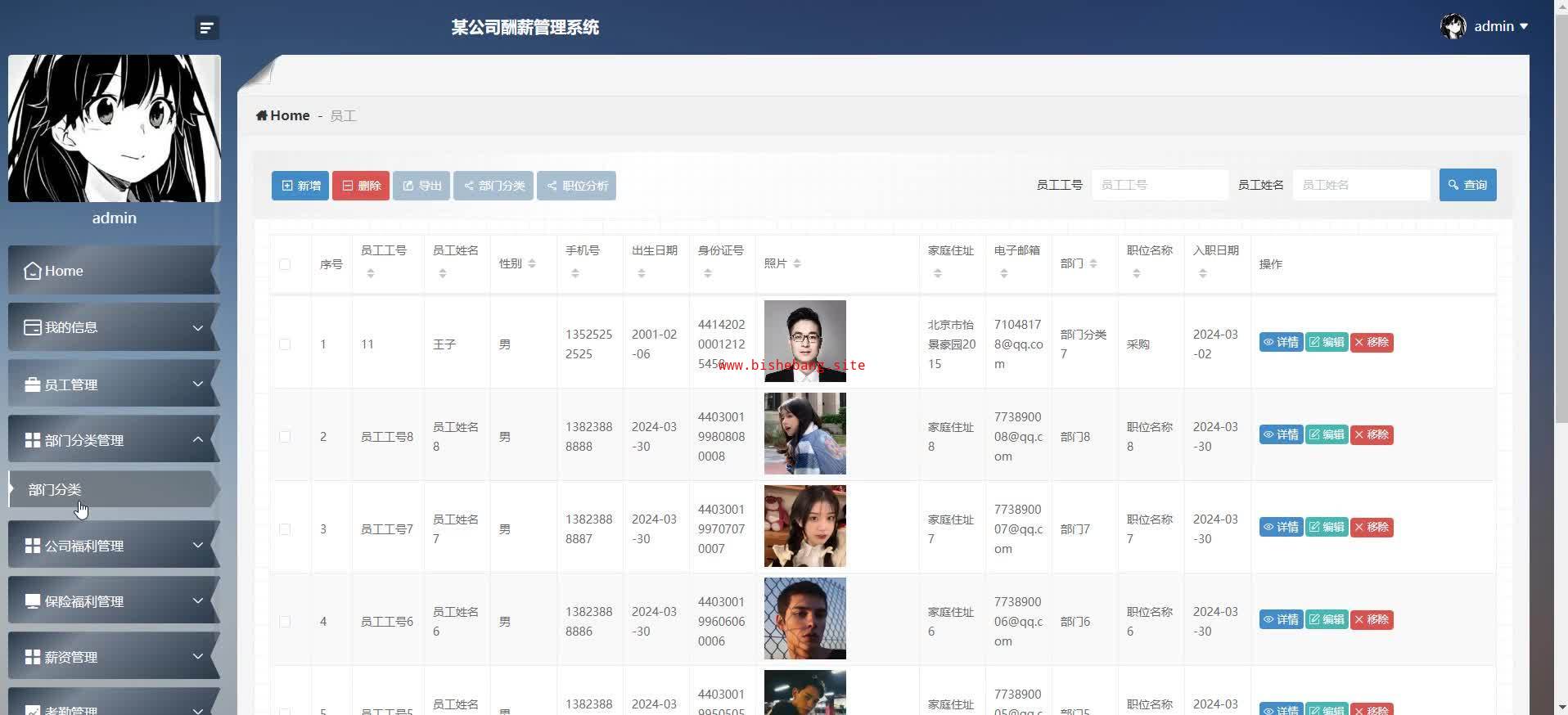This screenshot has height=715, width=1568.
Task: Click 编辑 for employee 王子
Action: click(x=1327, y=343)
